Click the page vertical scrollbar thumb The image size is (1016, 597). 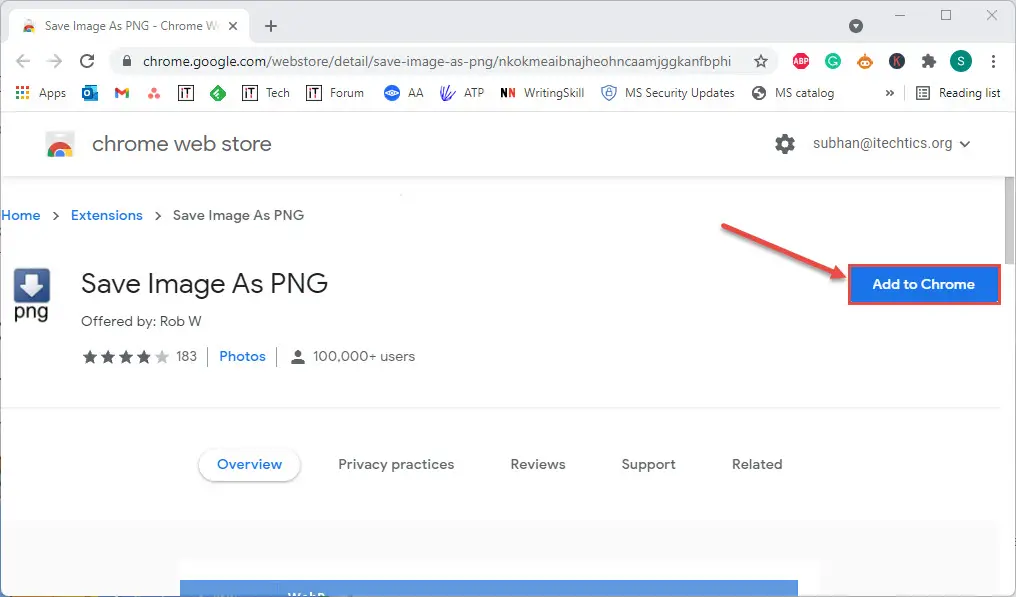(1010, 220)
